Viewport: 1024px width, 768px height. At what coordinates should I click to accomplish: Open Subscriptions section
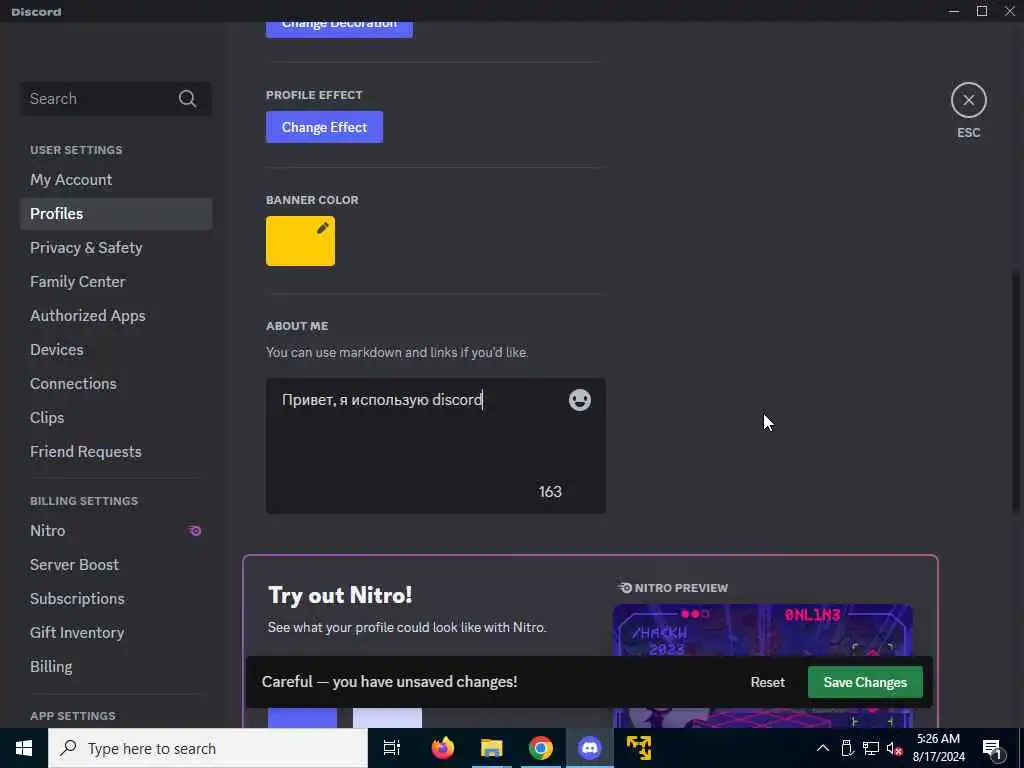(116, 598)
